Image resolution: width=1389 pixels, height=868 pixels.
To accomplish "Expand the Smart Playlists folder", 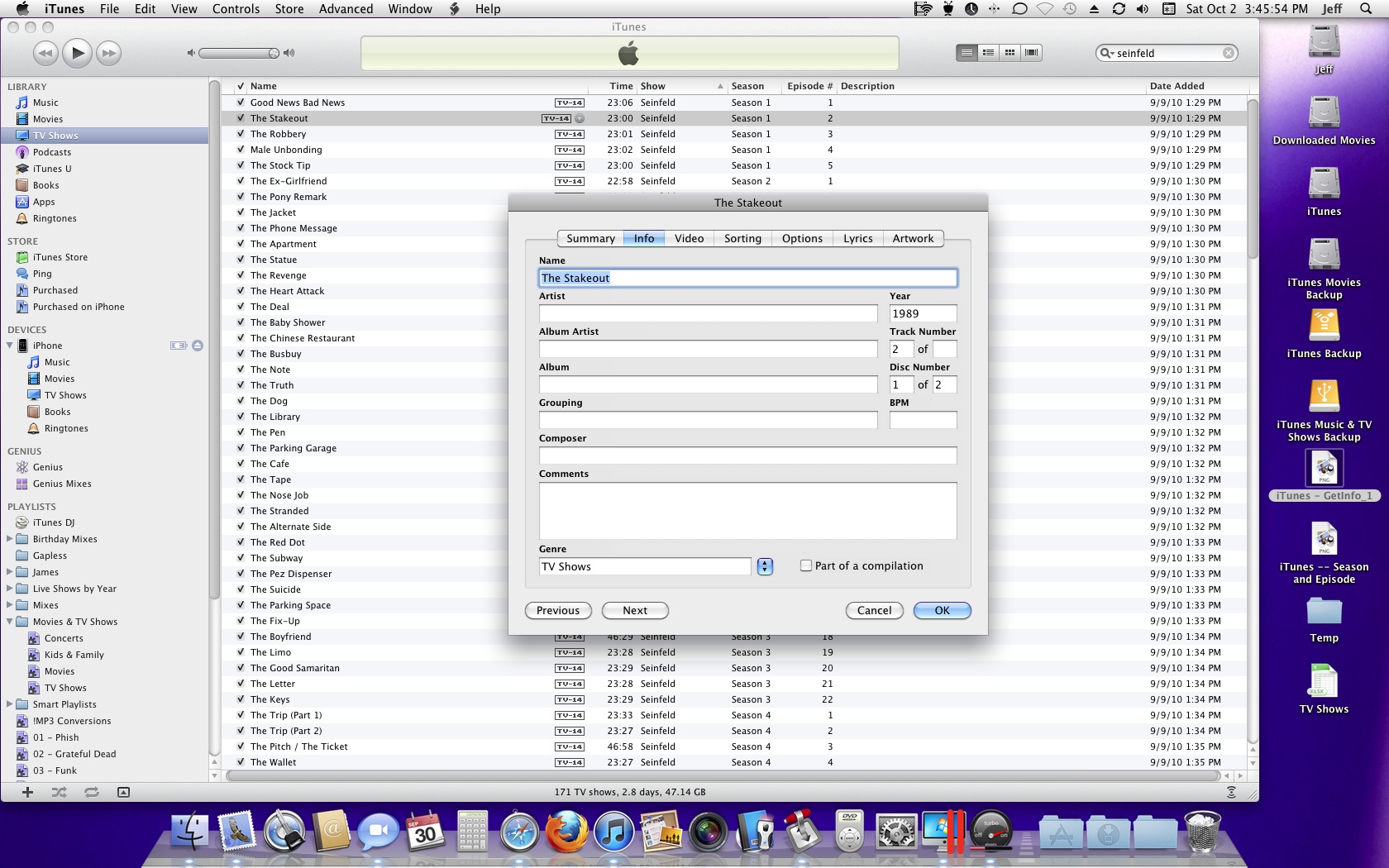I will click(10, 703).
